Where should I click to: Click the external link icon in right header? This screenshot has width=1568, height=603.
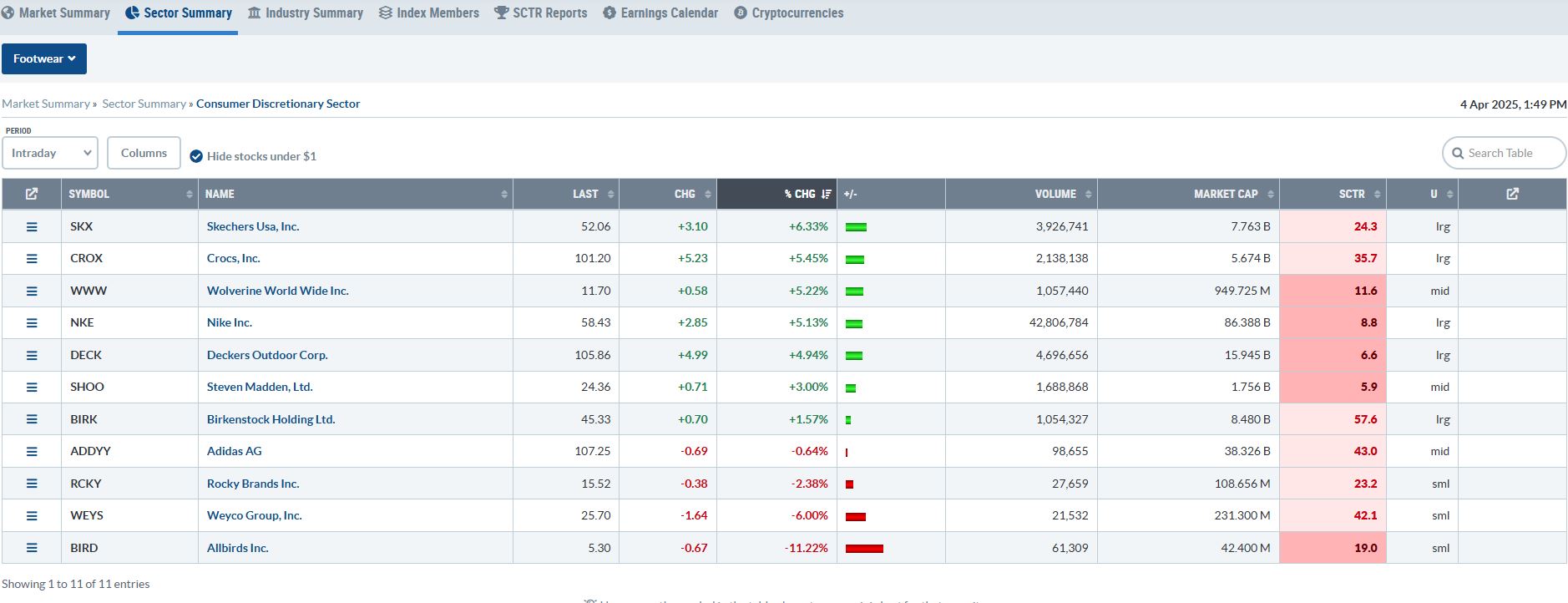(1512, 194)
